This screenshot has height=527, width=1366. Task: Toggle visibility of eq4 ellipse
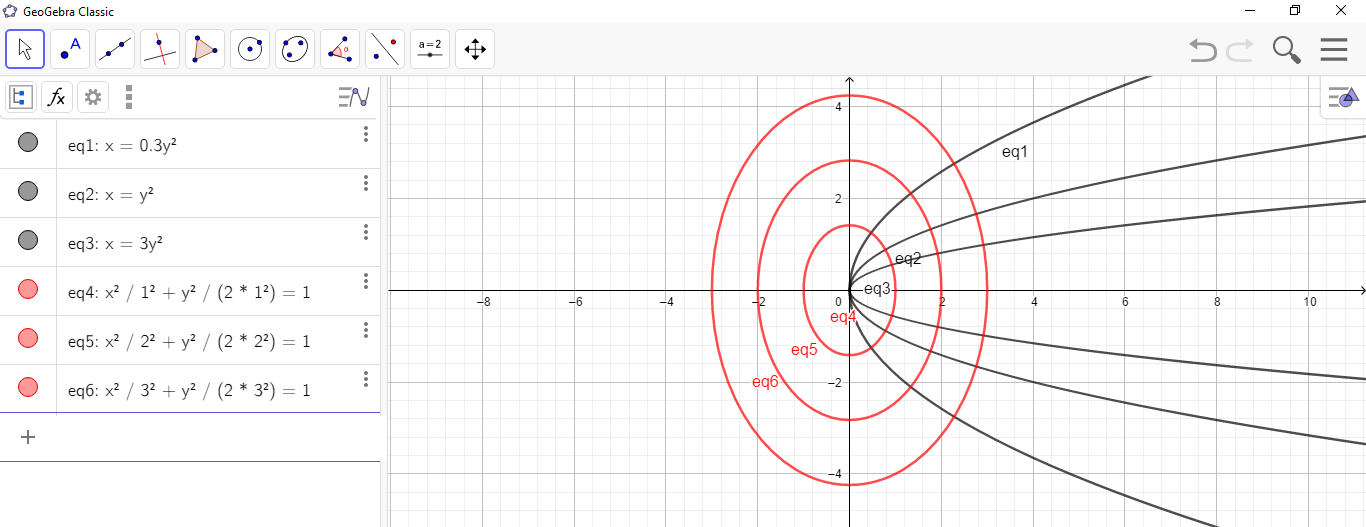28,290
